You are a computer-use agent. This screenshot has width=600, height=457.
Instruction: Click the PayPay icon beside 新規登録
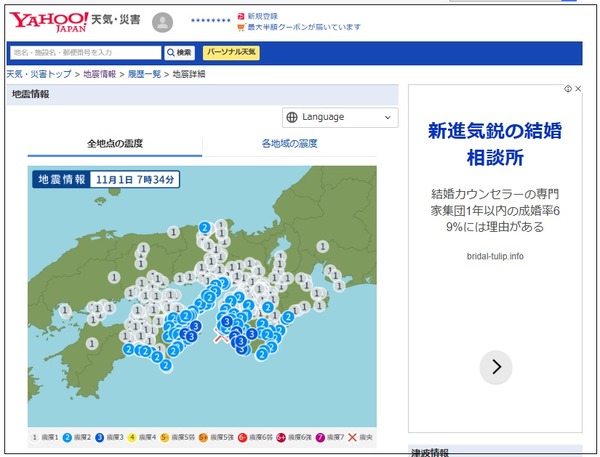[241, 16]
